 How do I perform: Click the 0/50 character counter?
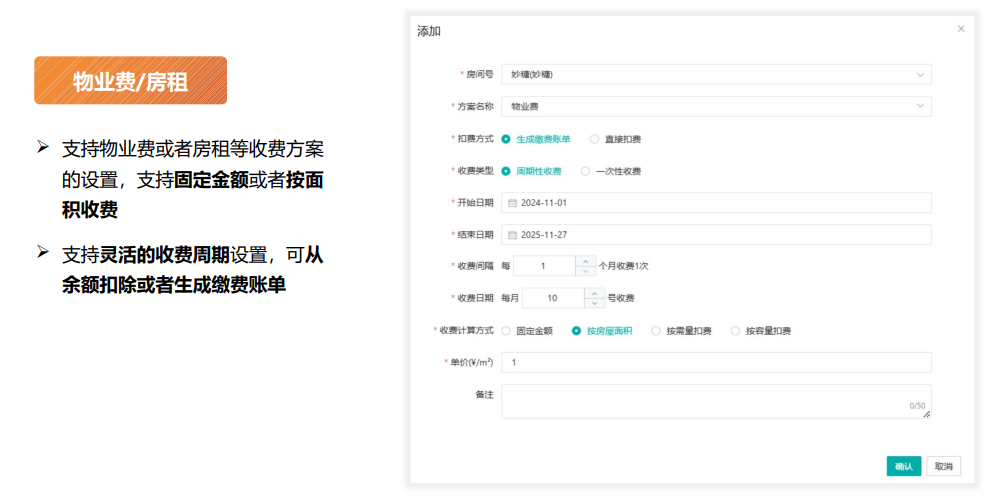[917, 406]
